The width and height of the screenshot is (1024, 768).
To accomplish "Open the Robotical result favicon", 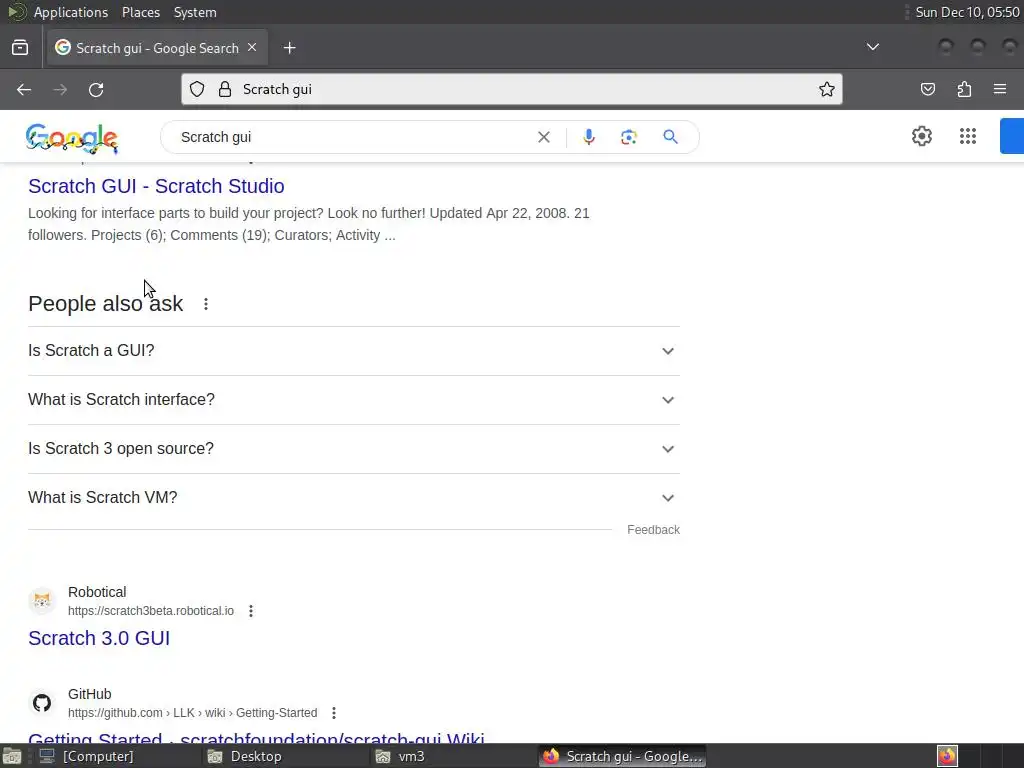I will pyautogui.click(x=42, y=601).
